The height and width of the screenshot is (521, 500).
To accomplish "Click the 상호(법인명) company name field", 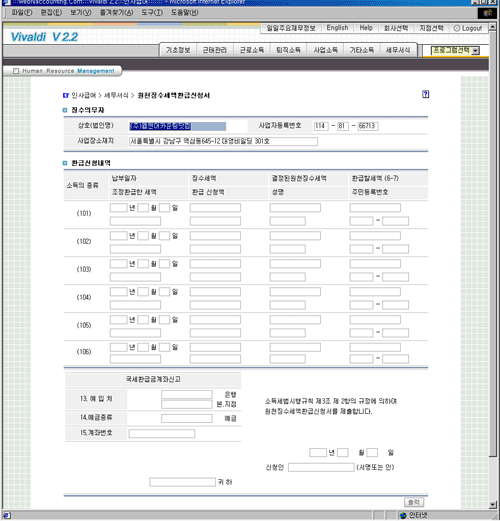I will pos(178,126).
